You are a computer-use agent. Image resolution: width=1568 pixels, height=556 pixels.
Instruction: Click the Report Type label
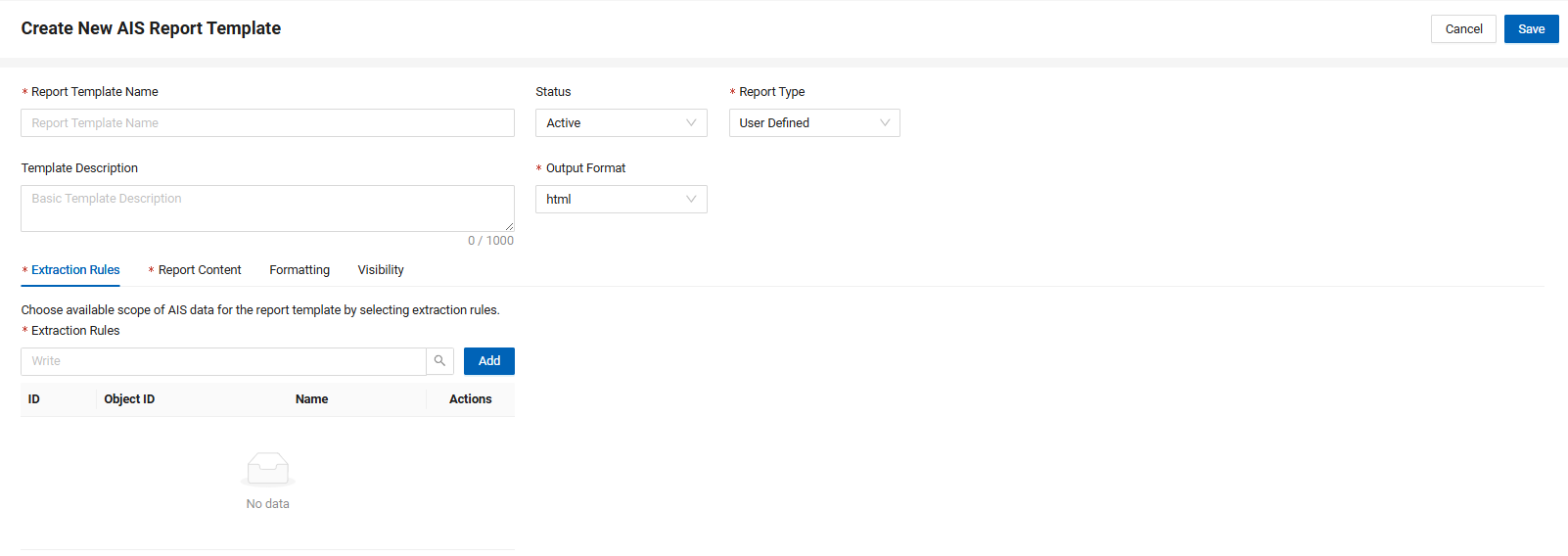click(x=771, y=92)
